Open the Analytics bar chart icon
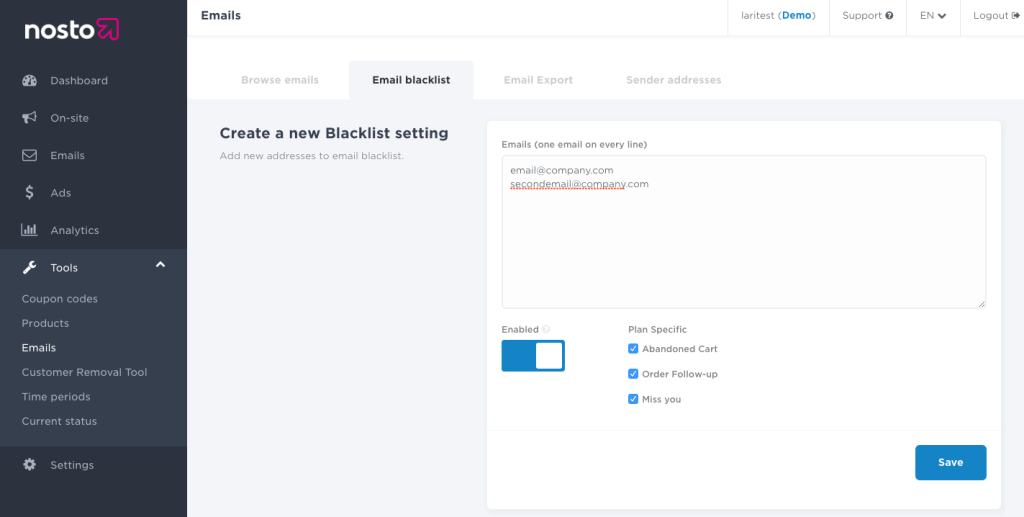This screenshot has height=517, width=1024. (29, 230)
